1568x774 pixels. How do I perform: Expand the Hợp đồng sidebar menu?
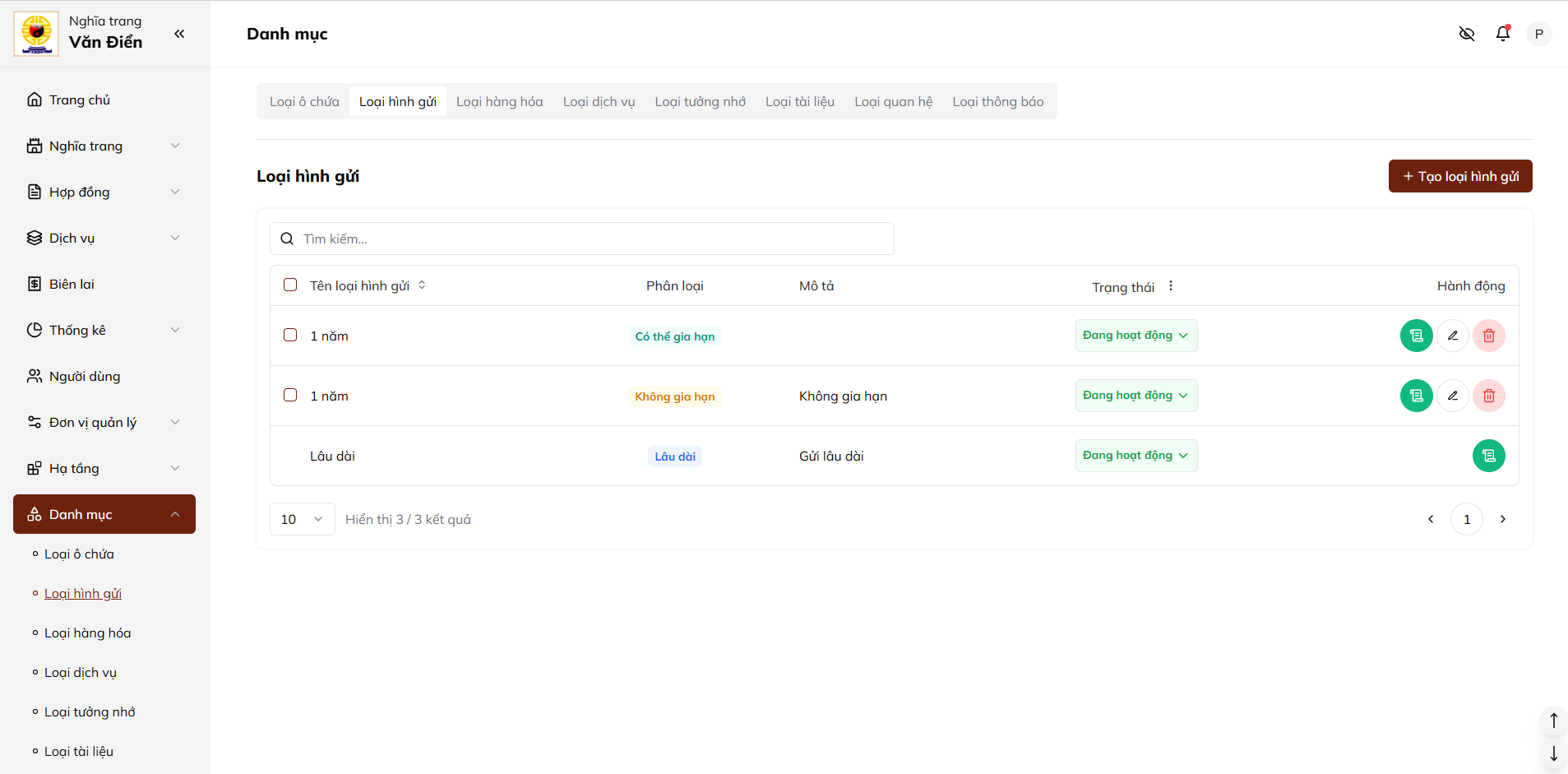point(104,192)
